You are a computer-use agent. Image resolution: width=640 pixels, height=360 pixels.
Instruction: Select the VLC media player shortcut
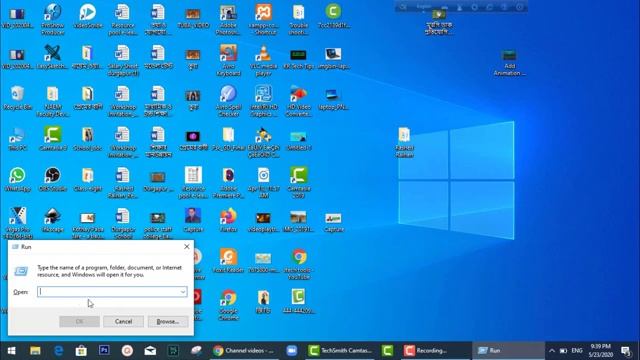tap(263, 61)
